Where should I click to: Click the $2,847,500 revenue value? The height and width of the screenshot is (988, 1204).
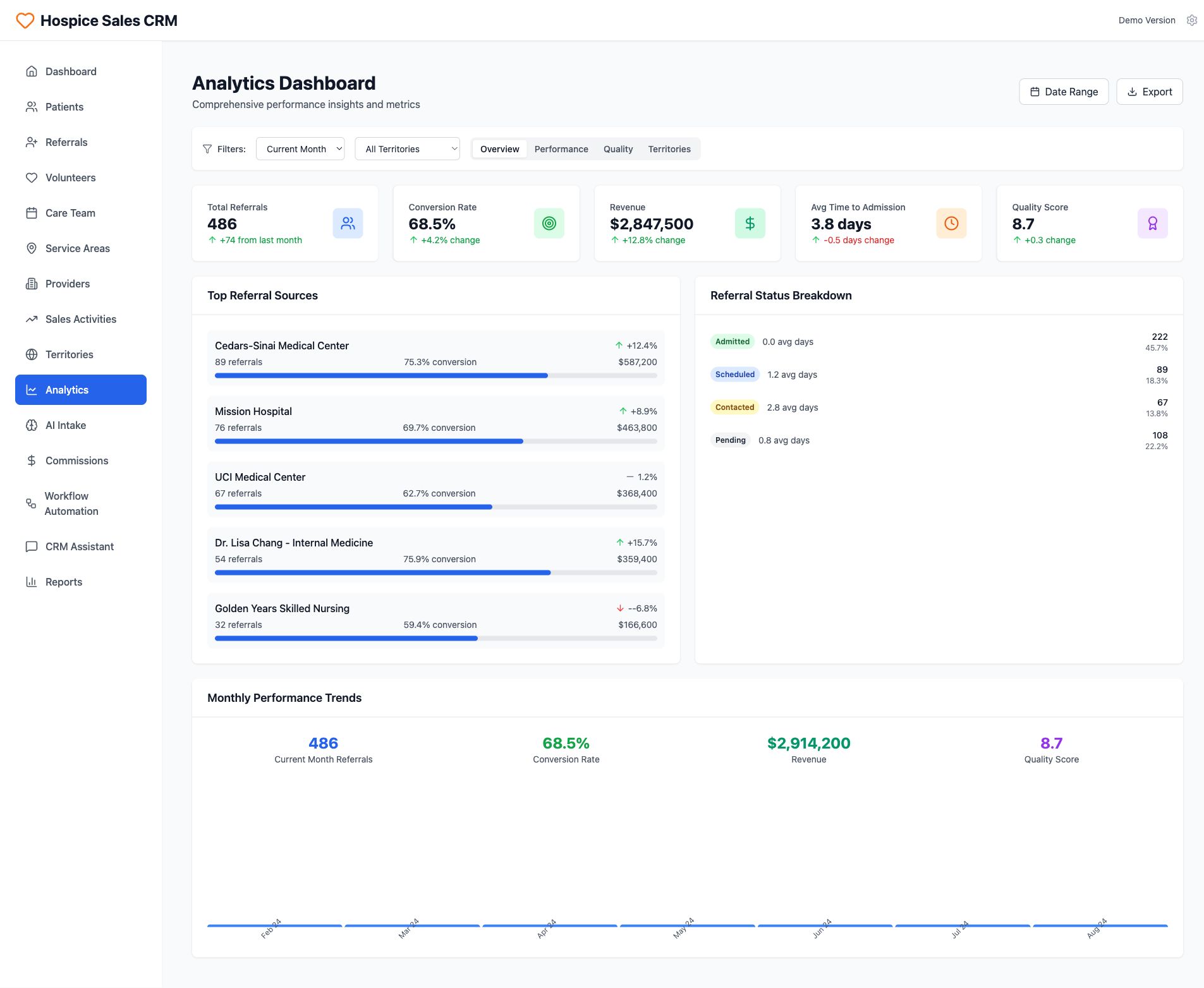pos(652,224)
